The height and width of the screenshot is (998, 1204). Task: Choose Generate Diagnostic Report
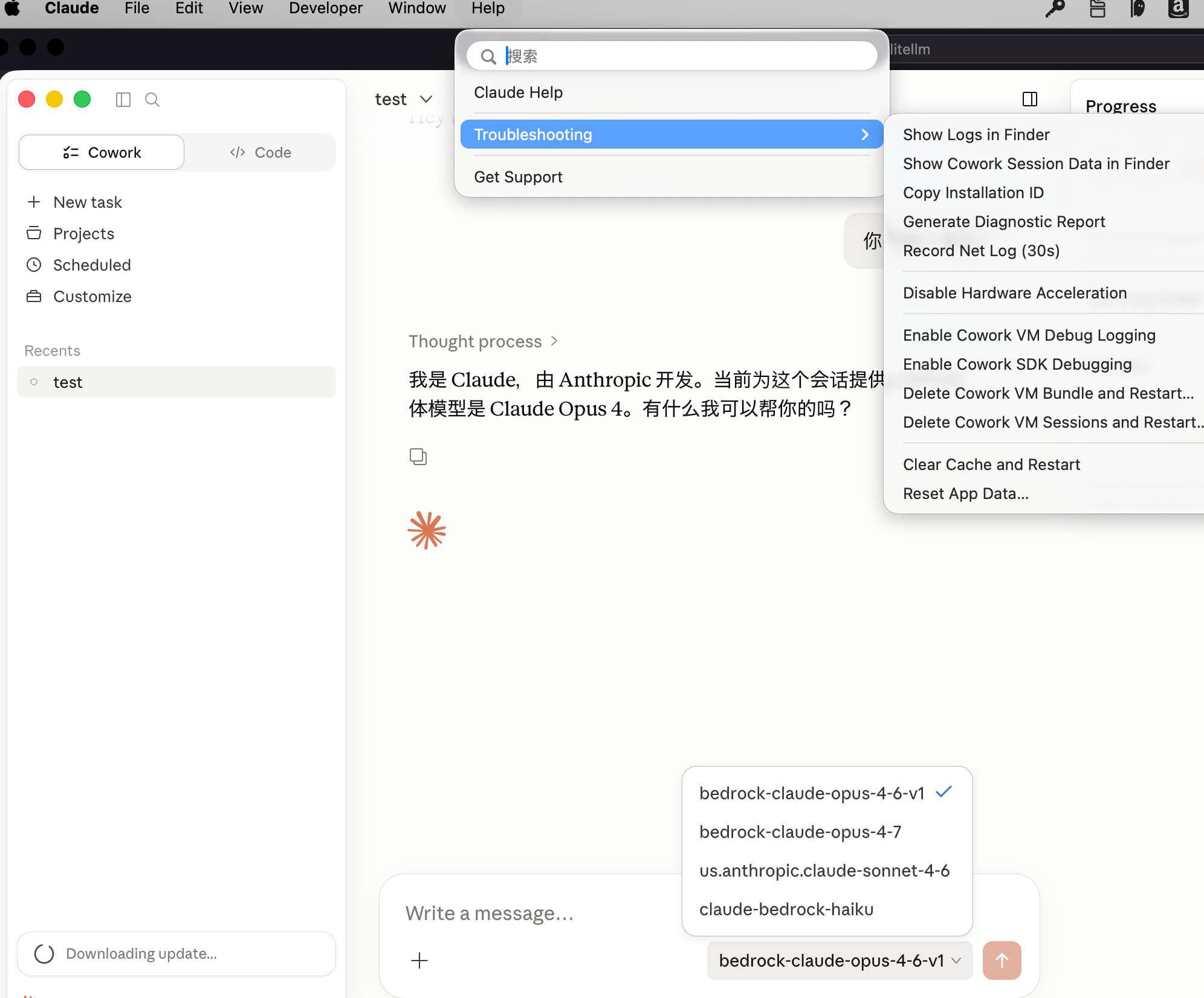point(1004,222)
